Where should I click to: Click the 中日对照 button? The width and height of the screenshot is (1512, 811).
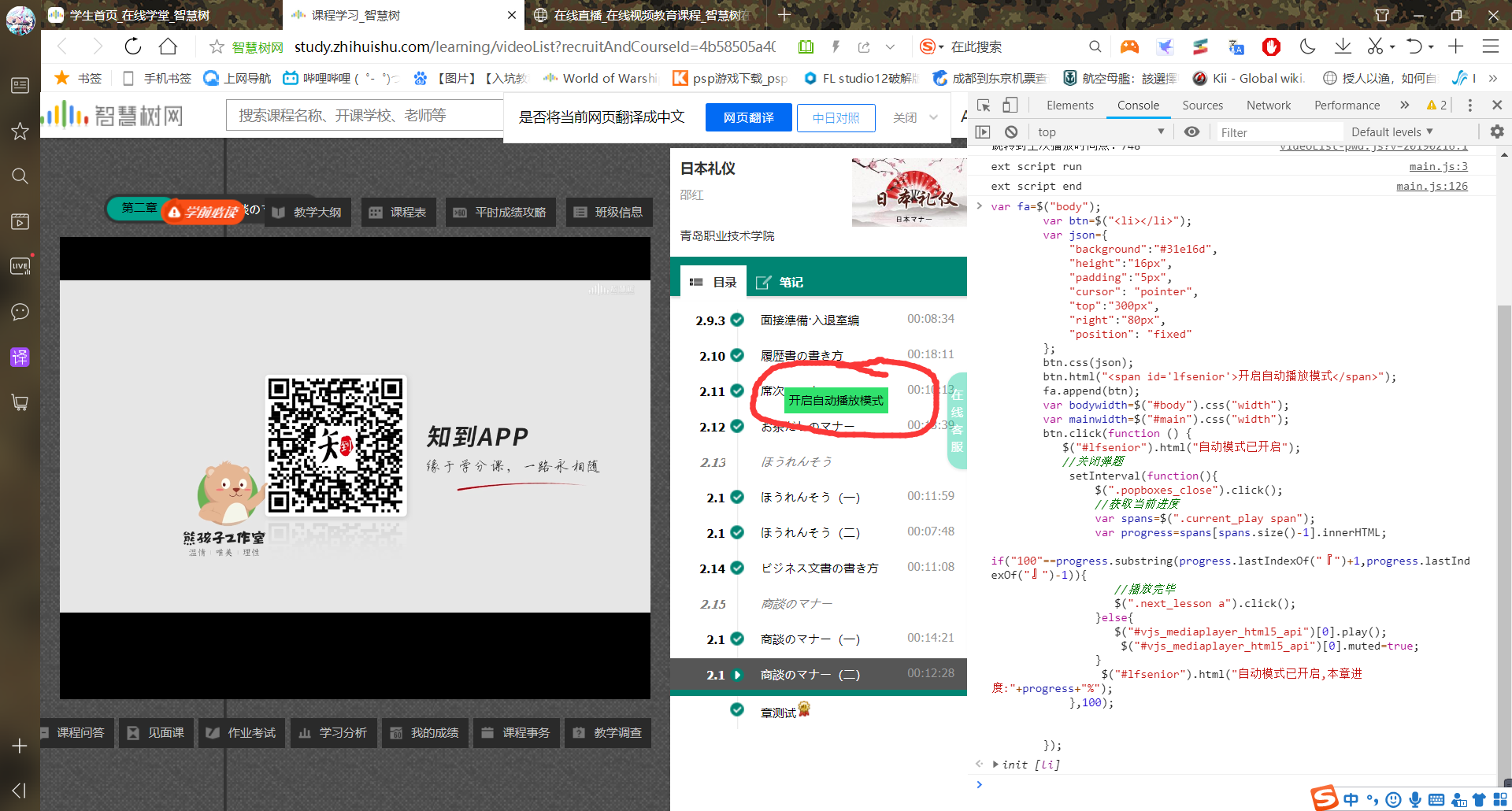click(x=836, y=117)
